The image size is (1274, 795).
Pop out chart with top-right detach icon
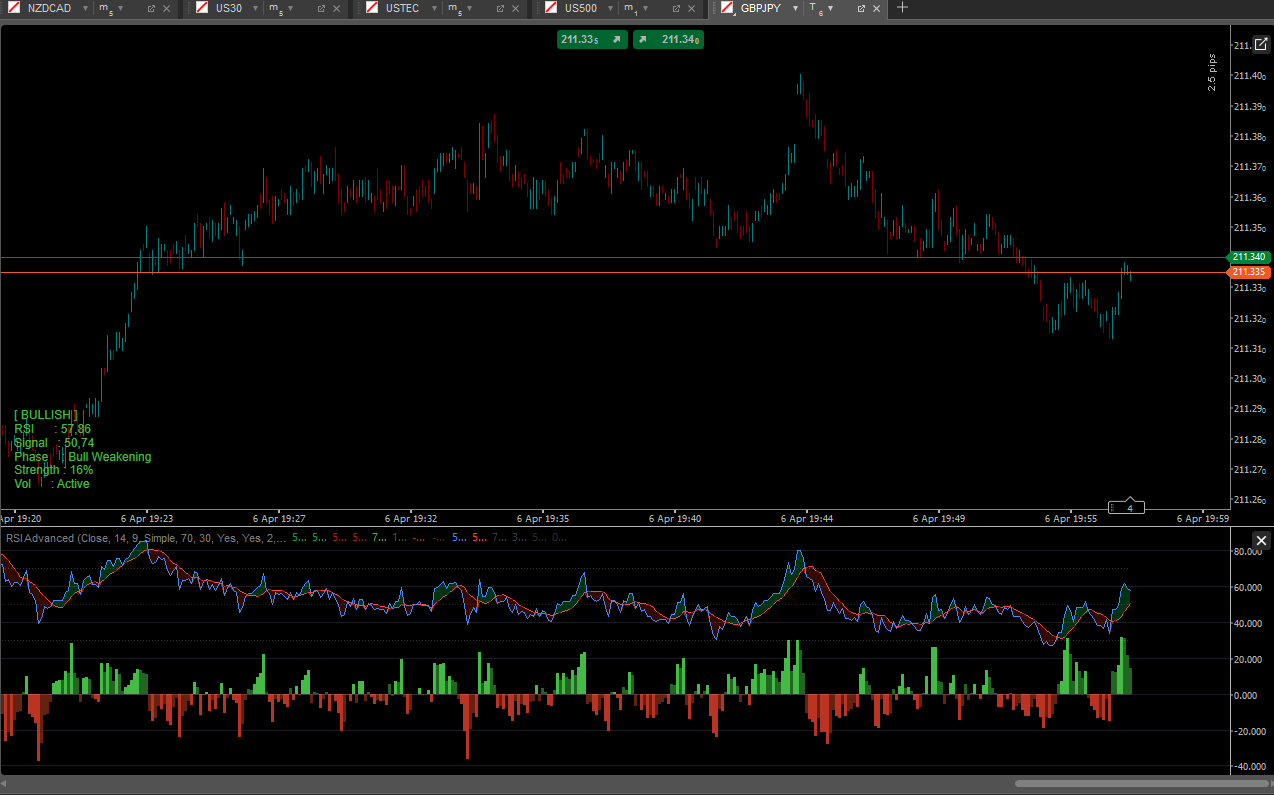coord(1260,44)
